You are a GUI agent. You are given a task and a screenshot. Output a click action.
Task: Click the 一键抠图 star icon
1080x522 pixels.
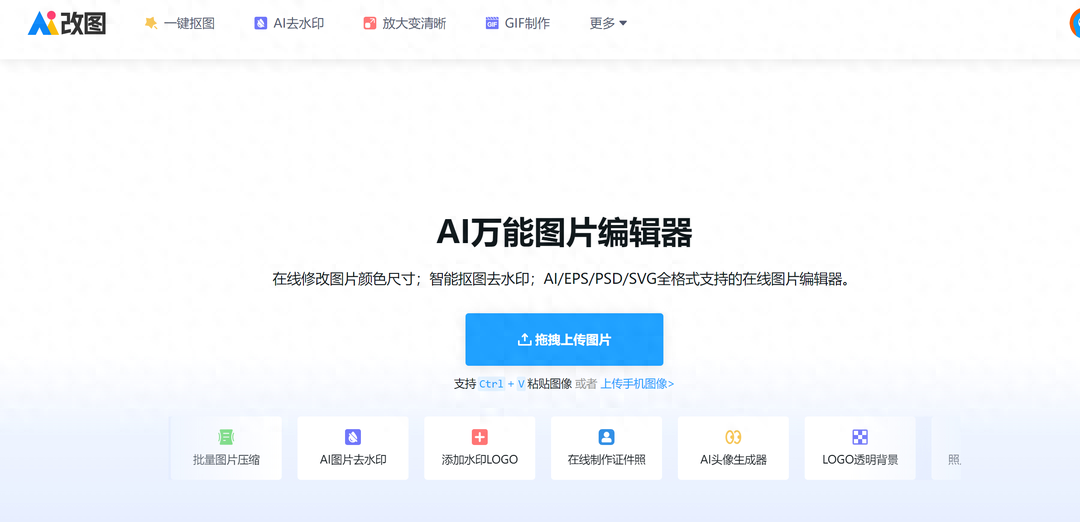(151, 23)
